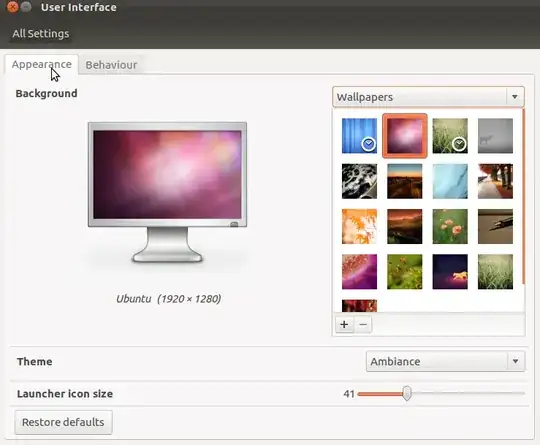
Task: Expand the Ambiance theme dropdown
Action: point(446,361)
